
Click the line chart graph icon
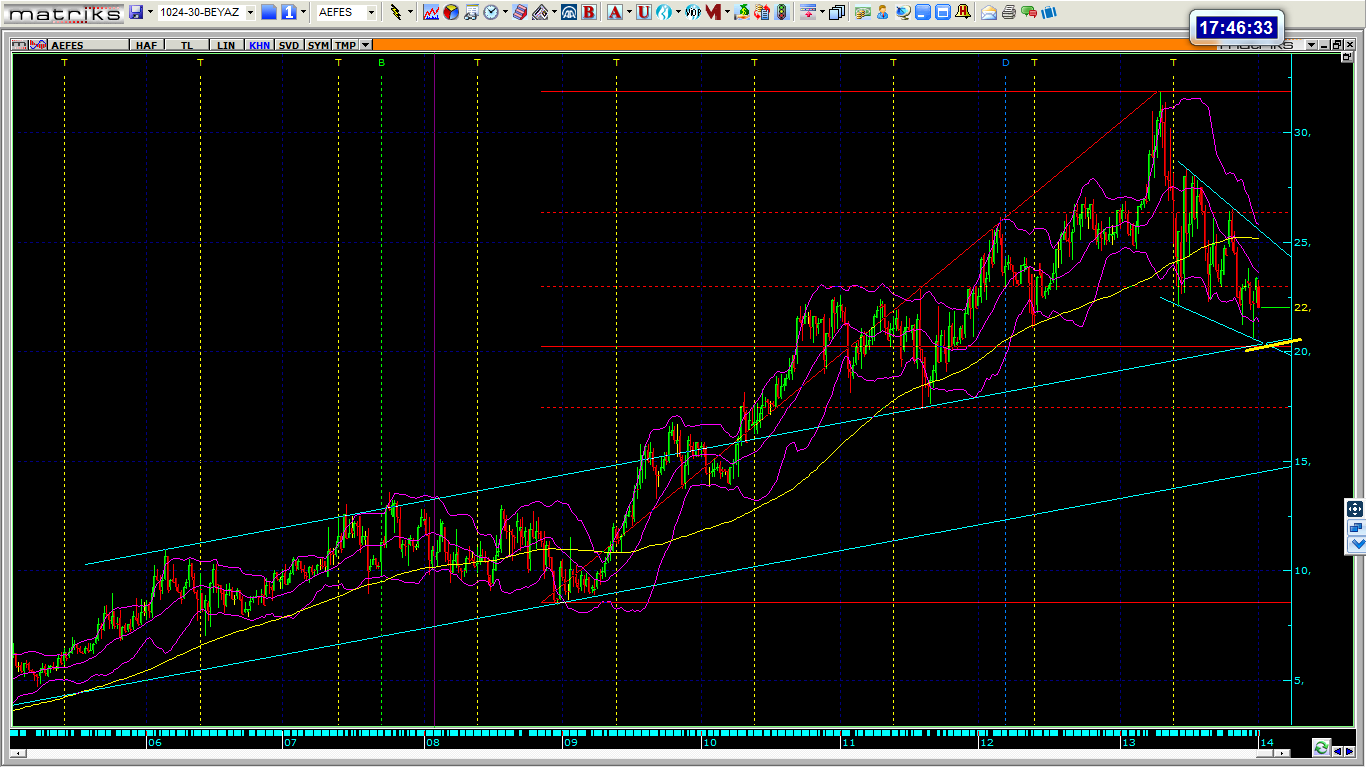point(431,12)
